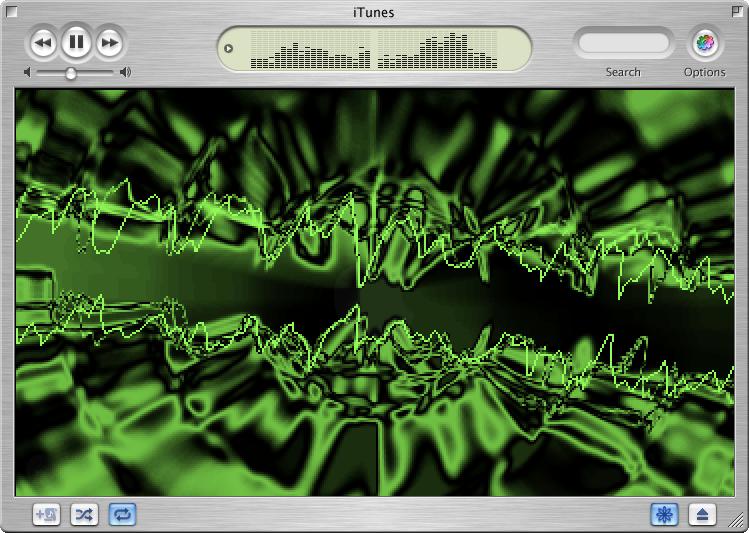The width and height of the screenshot is (749, 533).
Task: Click the visualizer animation area
Action: click(x=374, y=292)
